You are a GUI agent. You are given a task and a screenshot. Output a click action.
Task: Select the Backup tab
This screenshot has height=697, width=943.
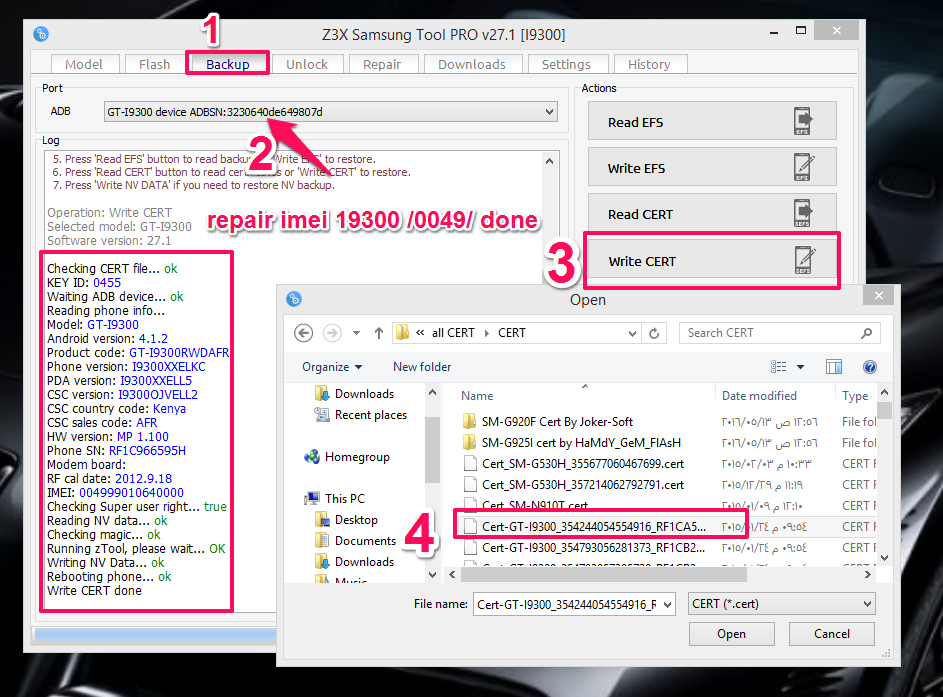(x=227, y=64)
